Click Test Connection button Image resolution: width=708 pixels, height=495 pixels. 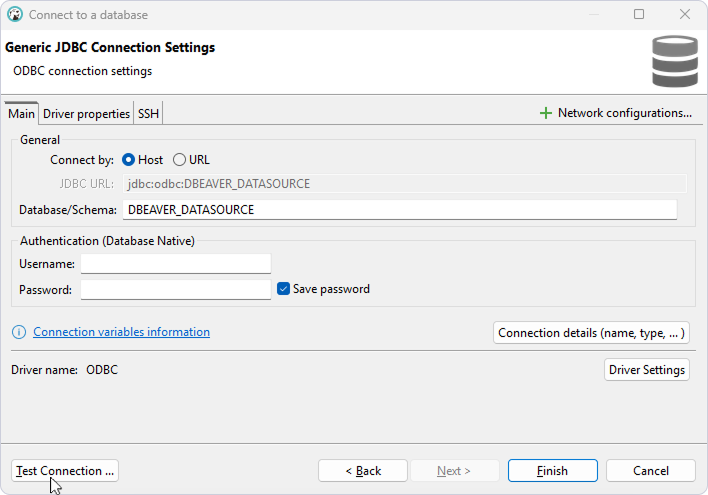click(x=66, y=471)
